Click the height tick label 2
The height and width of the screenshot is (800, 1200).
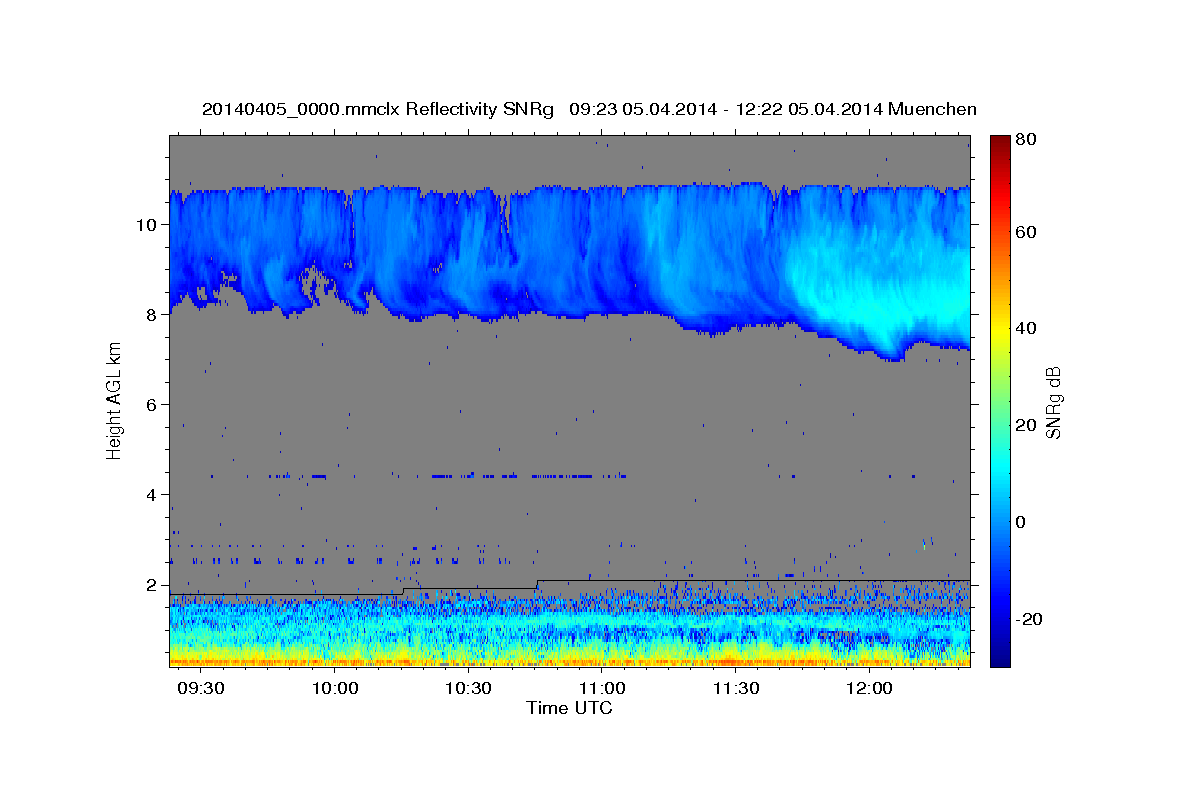(154, 584)
